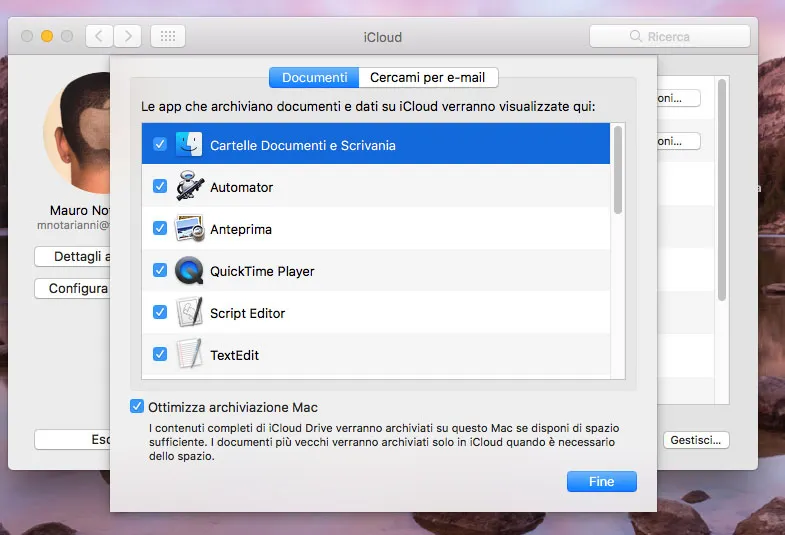Click the Ricerca search field
785x535 pixels.
(670, 36)
